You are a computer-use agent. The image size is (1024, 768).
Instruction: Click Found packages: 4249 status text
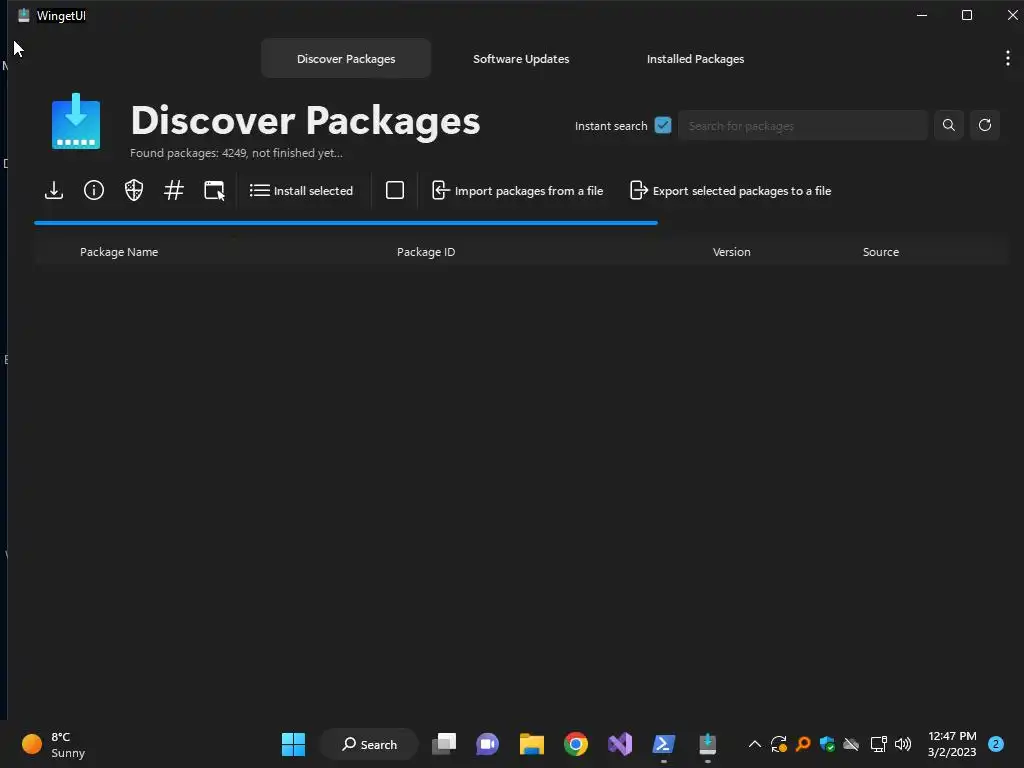[236, 153]
